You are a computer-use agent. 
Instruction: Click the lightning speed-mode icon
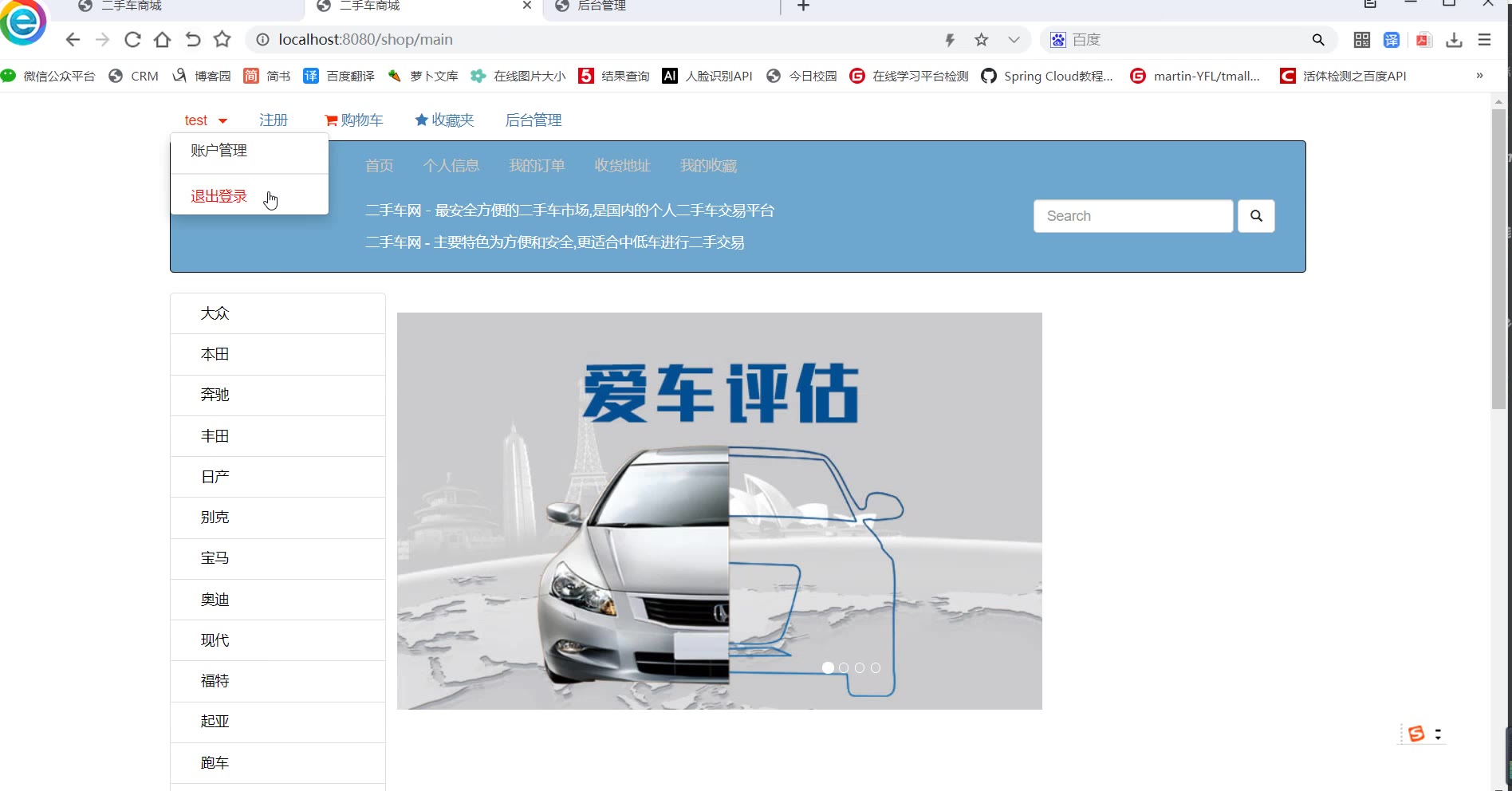click(950, 40)
